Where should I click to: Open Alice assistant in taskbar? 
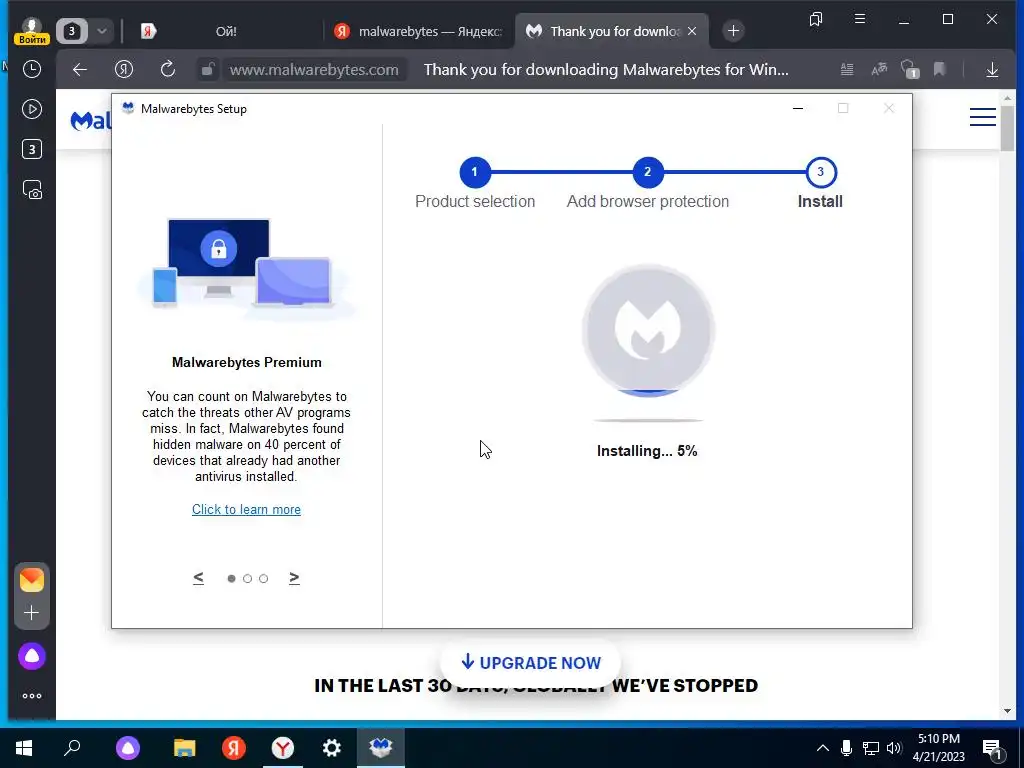click(128, 748)
